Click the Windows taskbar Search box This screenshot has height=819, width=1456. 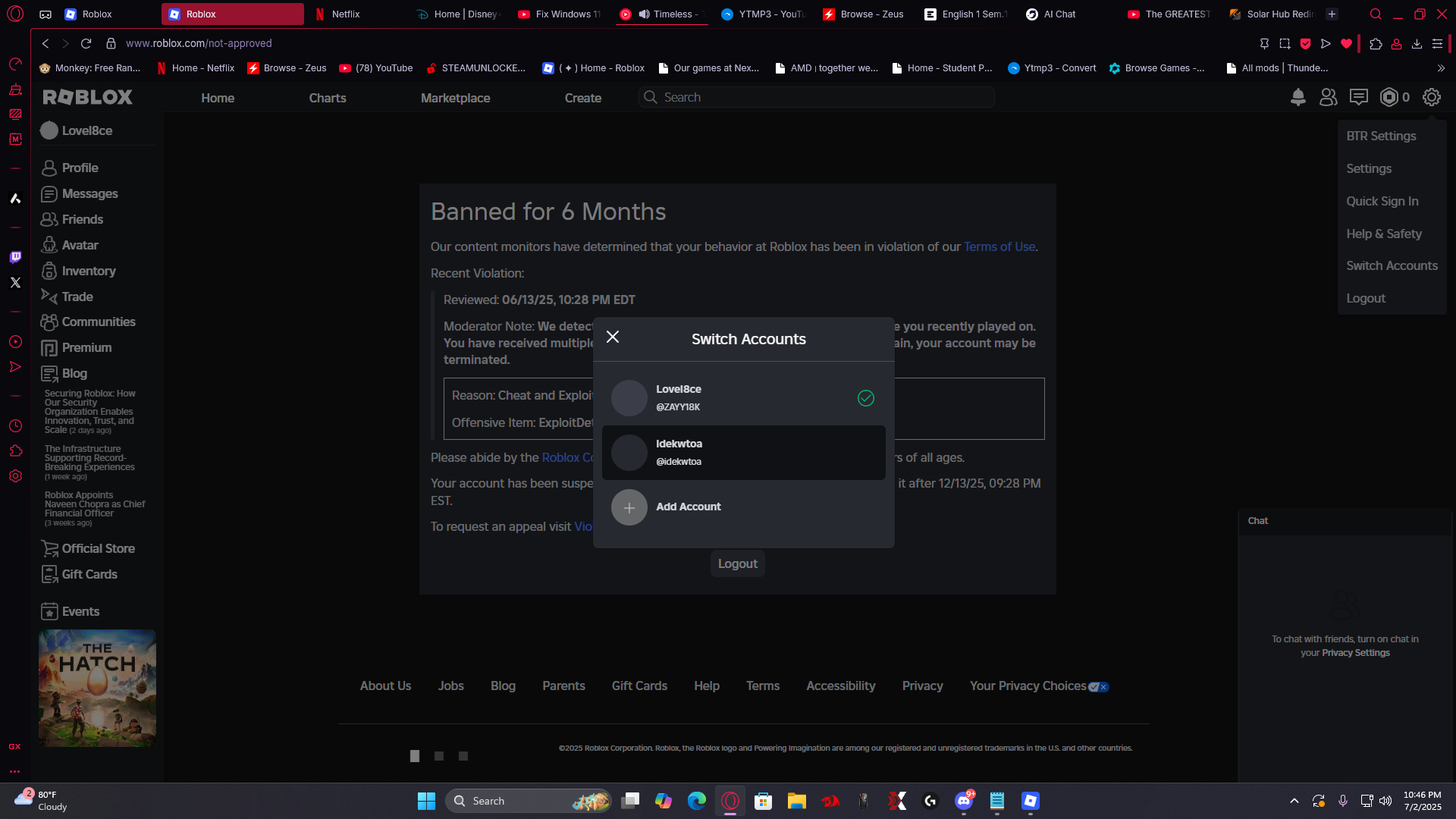pyautogui.click(x=529, y=801)
